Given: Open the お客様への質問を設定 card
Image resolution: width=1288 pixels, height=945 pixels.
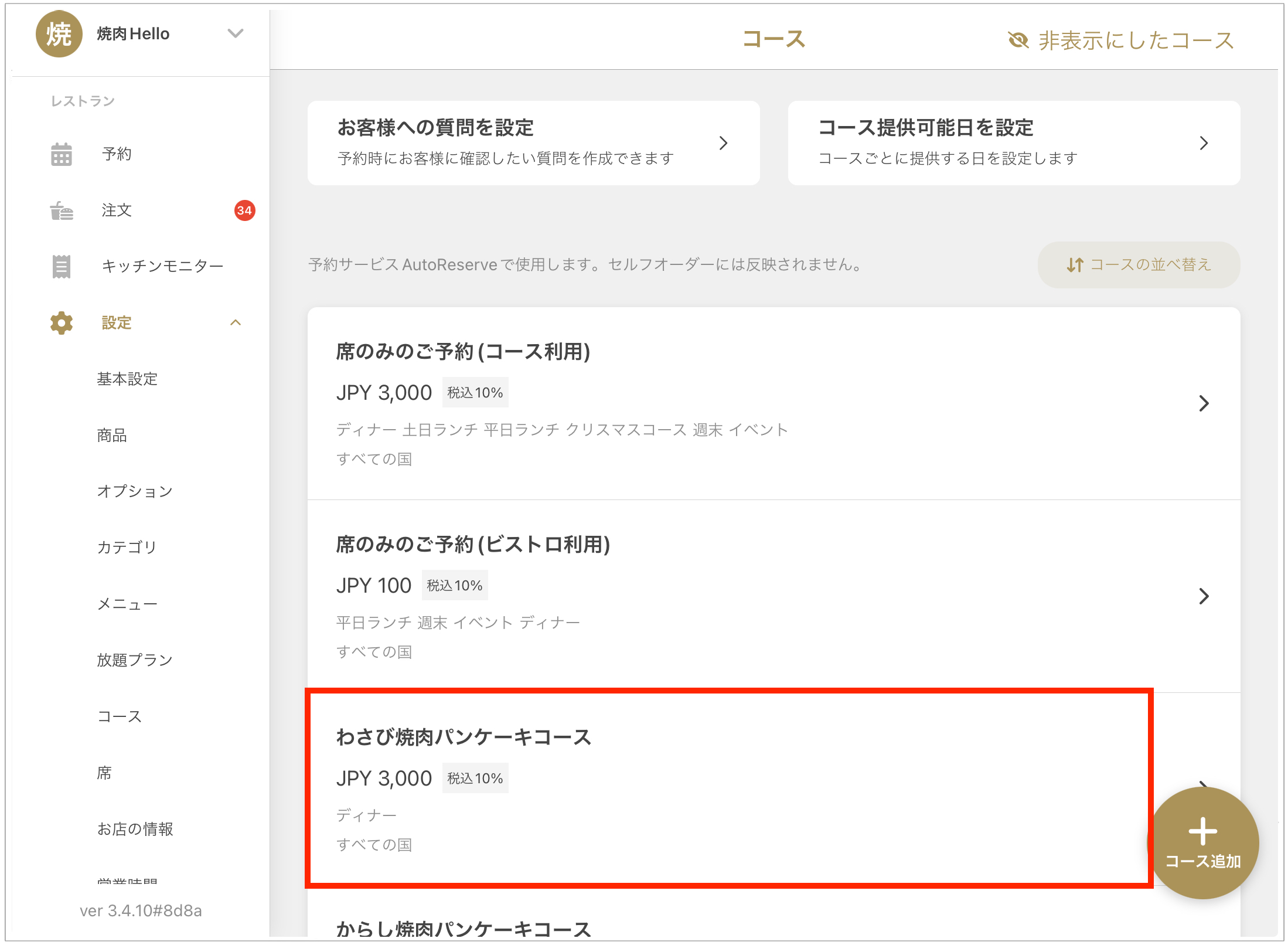Looking at the screenshot, I should click(x=533, y=143).
